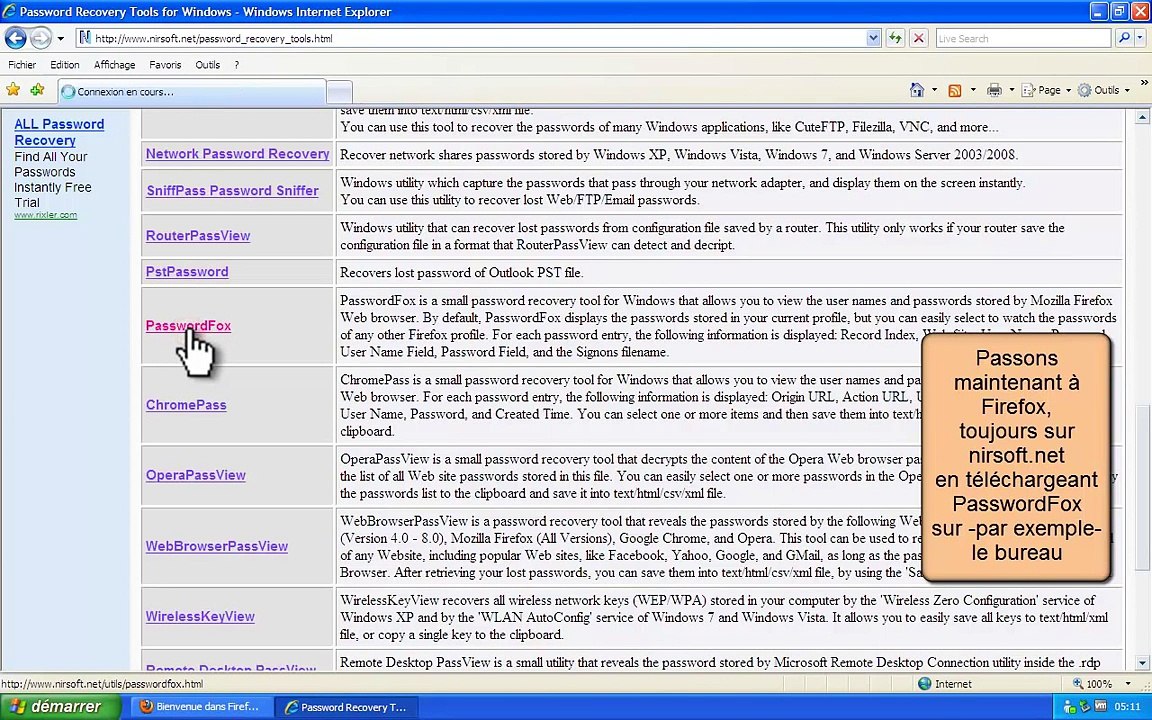Open the Page command bar menu
This screenshot has height=720, width=1152.
tap(1046, 90)
